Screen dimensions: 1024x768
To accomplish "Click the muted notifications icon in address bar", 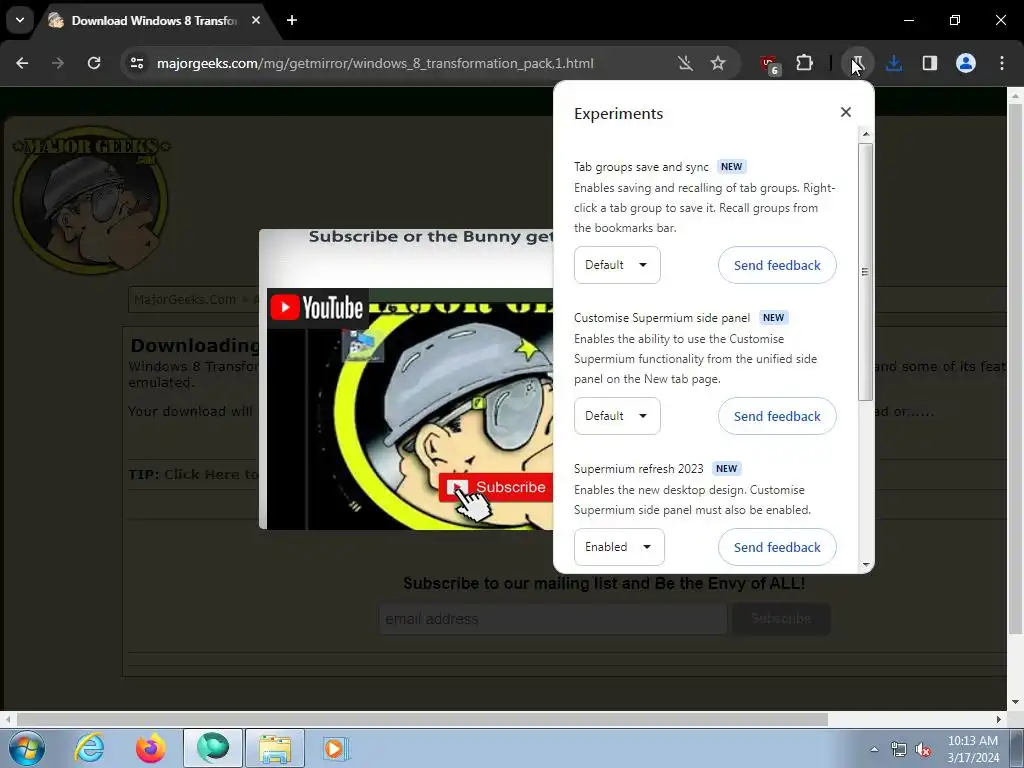I will tap(684, 63).
